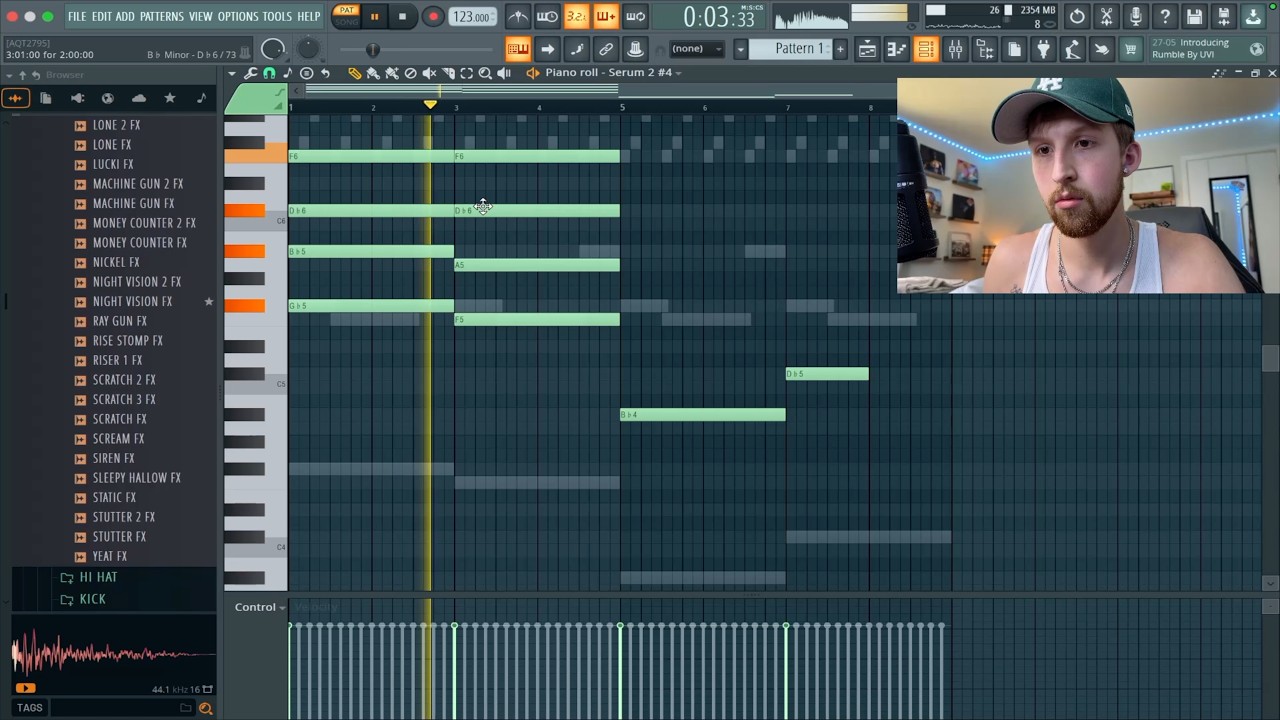Click the one-click audio recording microphone icon
The width and height of the screenshot is (1280, 720).
pos(1136,16)
